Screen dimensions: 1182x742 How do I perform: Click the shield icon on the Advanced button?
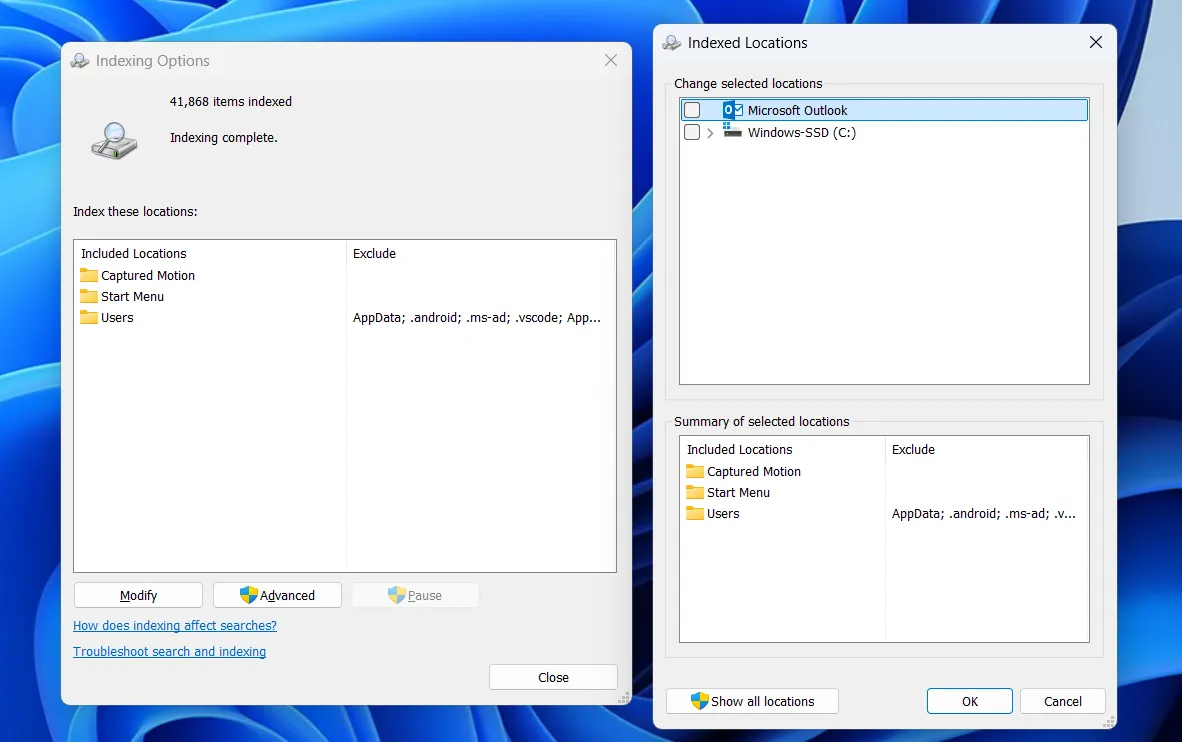tap(246, 595)
